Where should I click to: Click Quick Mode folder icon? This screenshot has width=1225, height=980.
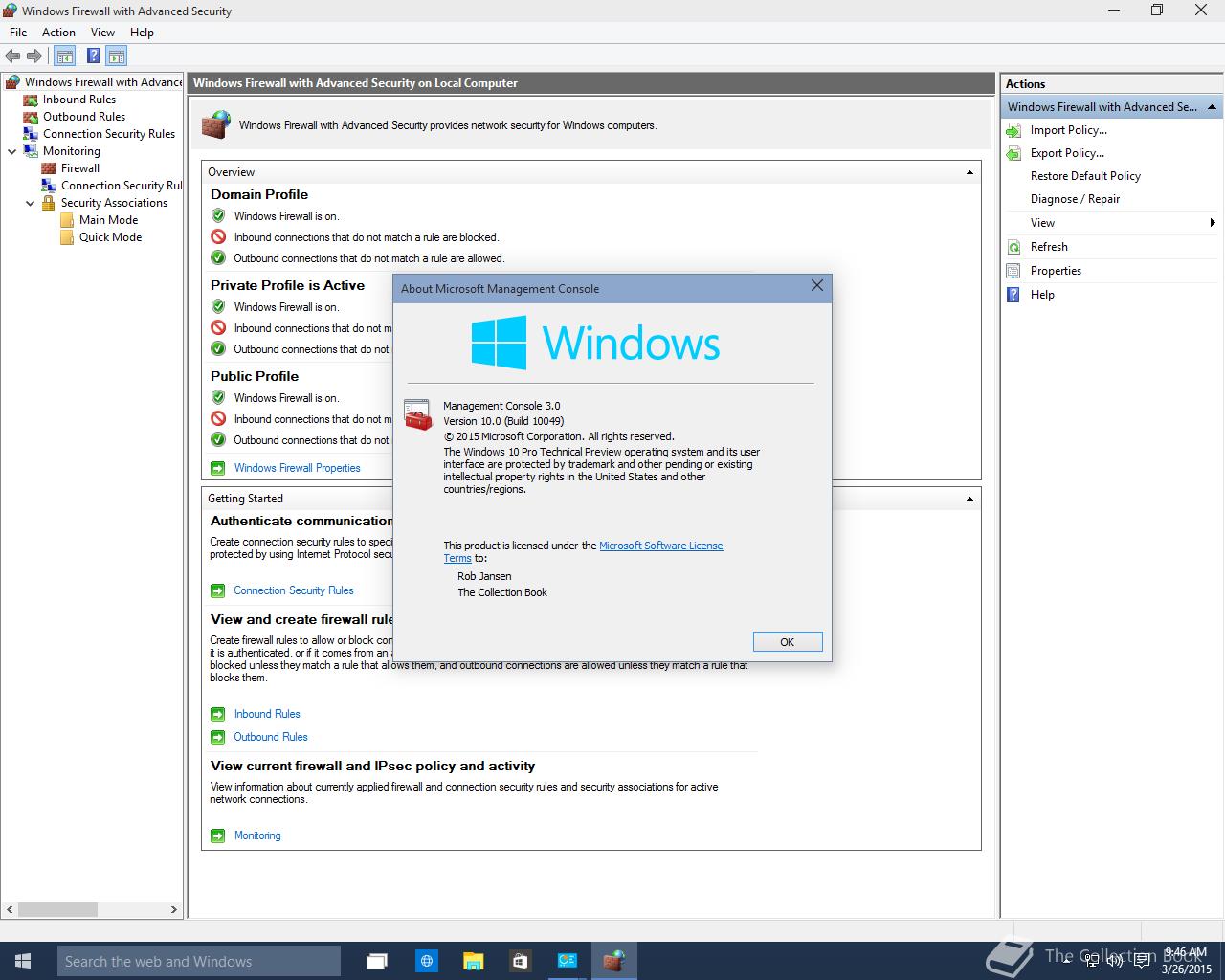coord(67,237)
